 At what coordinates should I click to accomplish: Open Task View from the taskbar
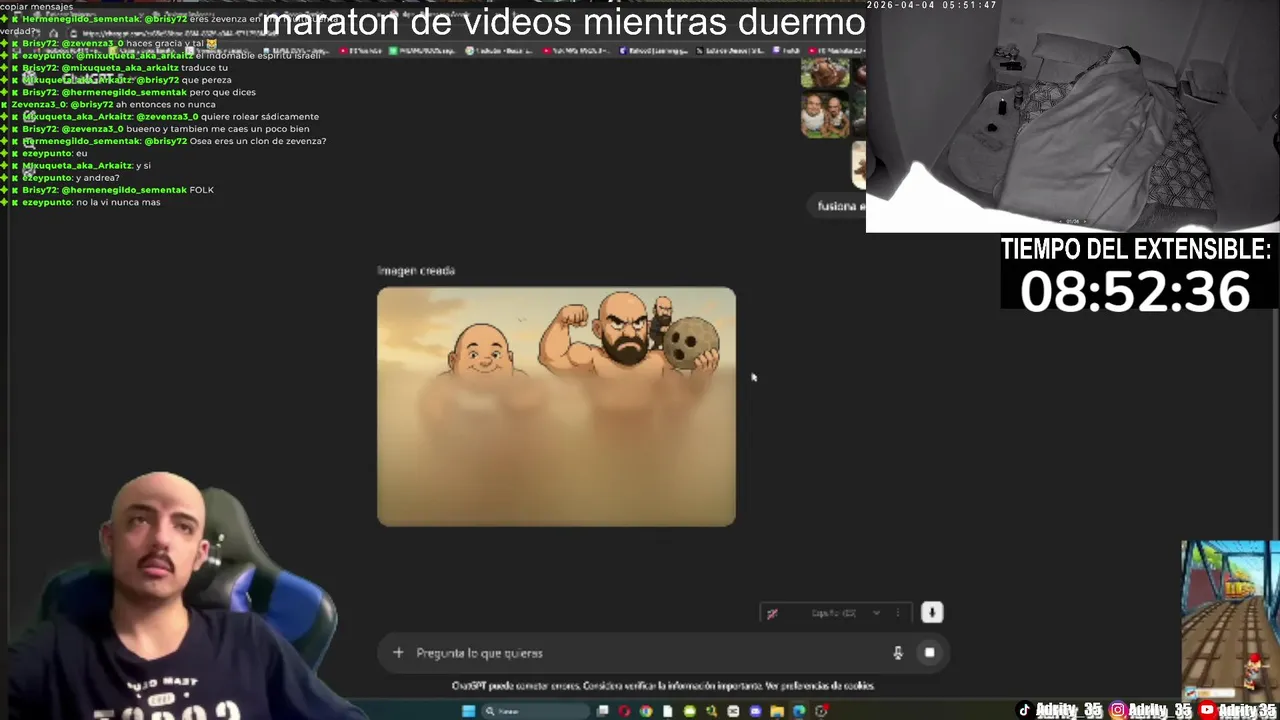pos(602,711)
